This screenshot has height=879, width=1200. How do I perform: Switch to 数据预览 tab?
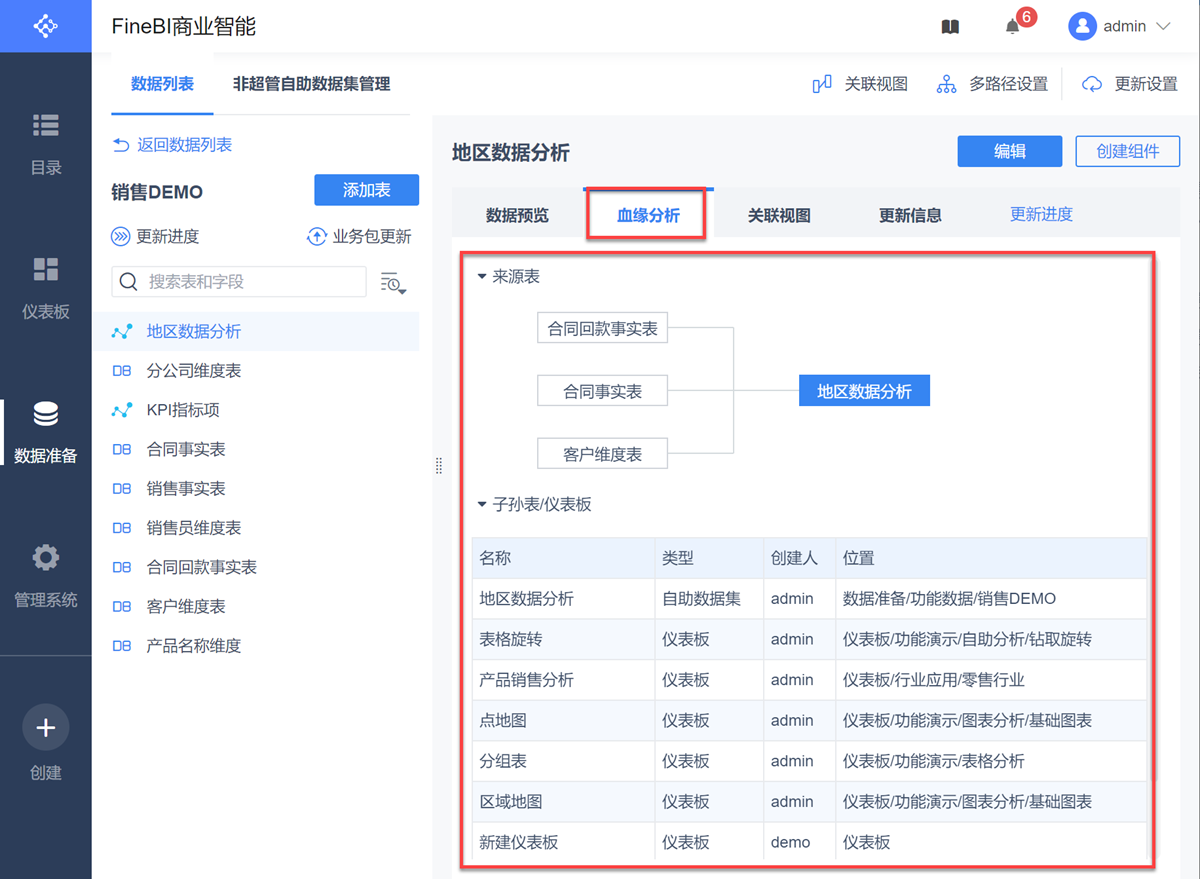coord(517,215)
